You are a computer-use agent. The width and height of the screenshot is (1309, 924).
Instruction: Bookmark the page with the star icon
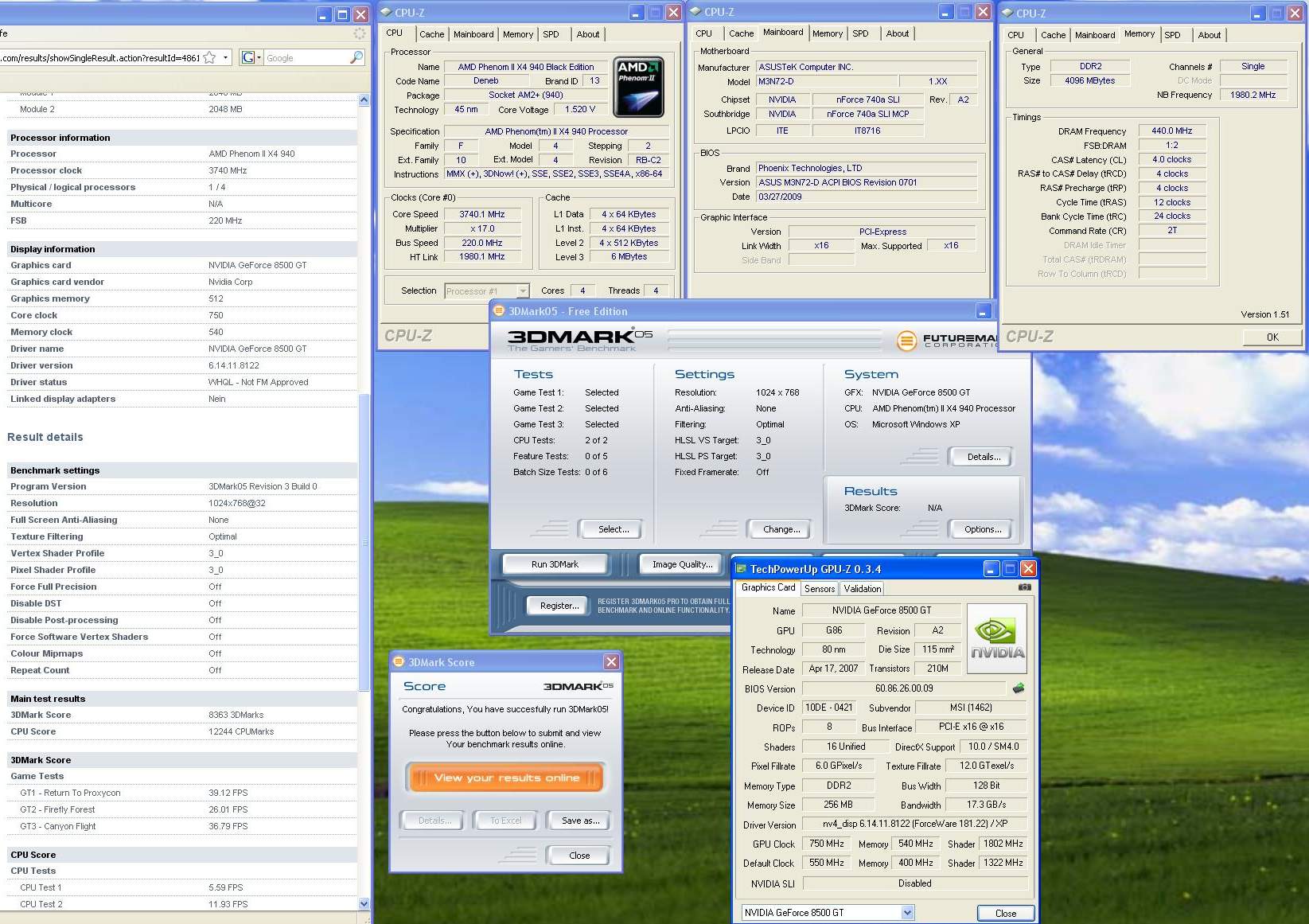click(x=209, y=57)
